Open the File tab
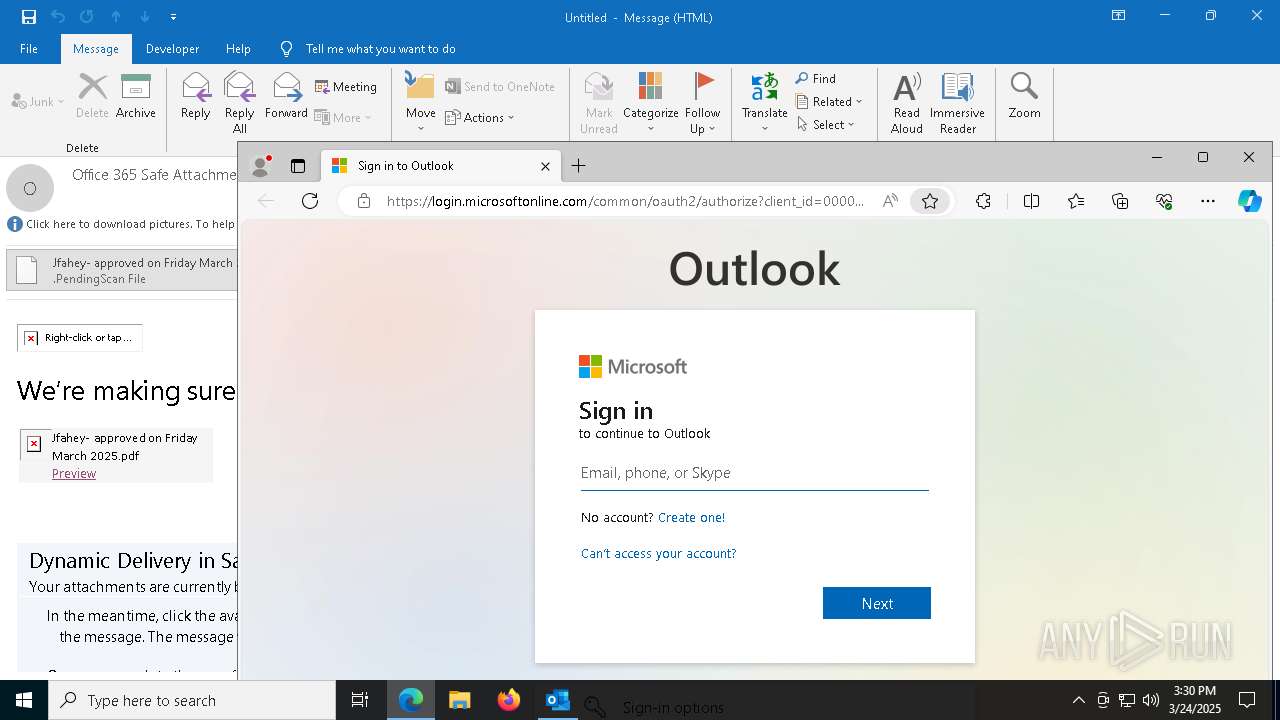The height and width of the screenshot is (720, 1280). [29, 48]
